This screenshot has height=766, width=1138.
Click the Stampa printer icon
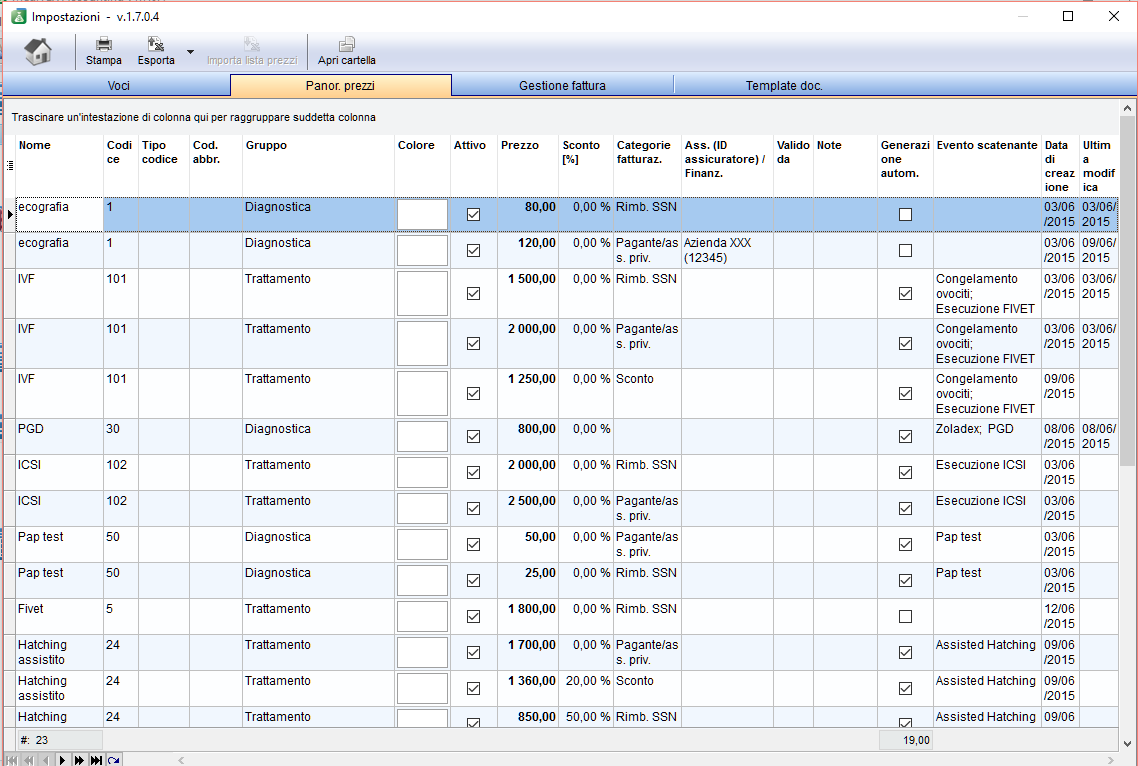(104, 44)
